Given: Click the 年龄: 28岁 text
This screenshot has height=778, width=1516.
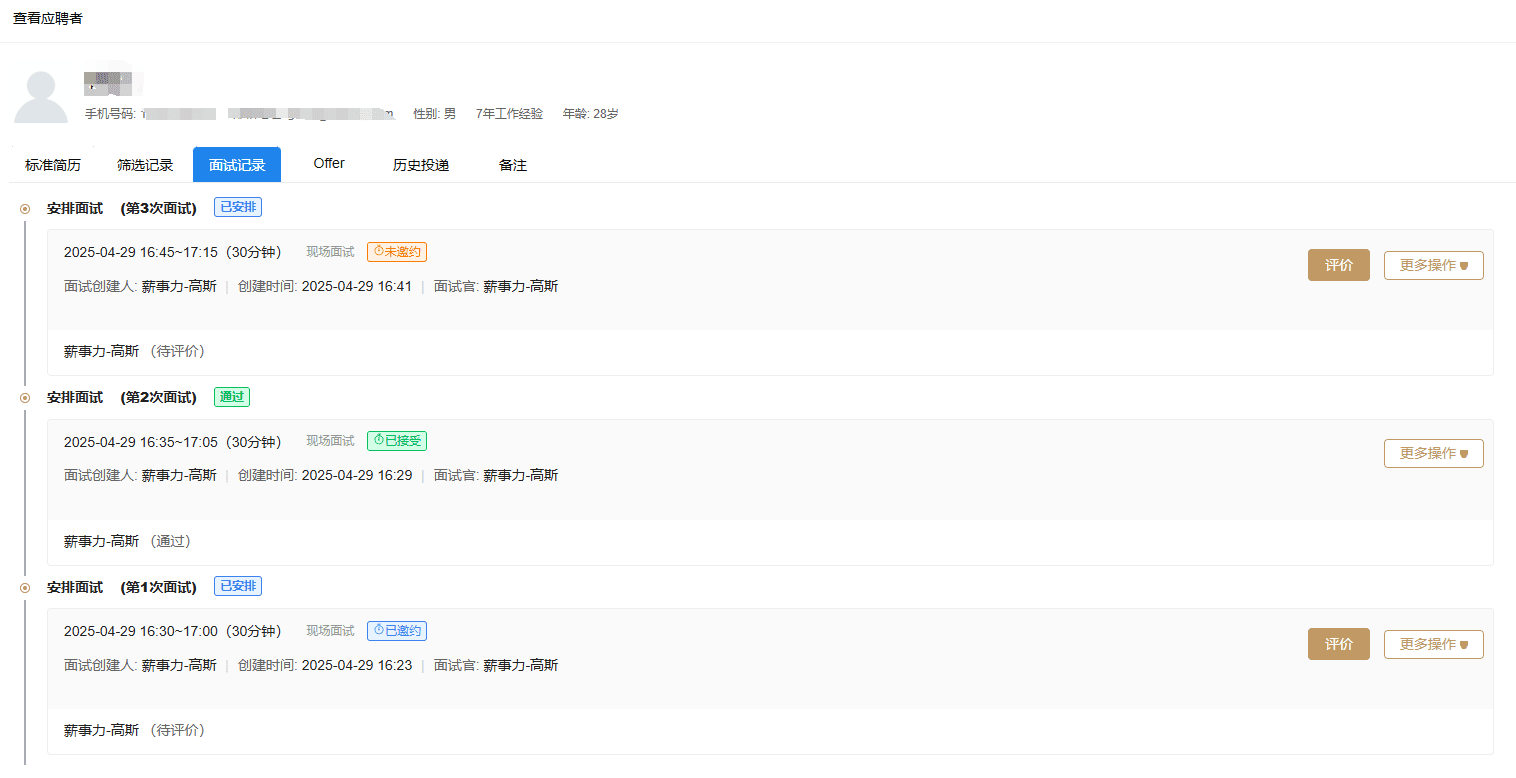Looking at the screenshot, I should tap(590, 114).
